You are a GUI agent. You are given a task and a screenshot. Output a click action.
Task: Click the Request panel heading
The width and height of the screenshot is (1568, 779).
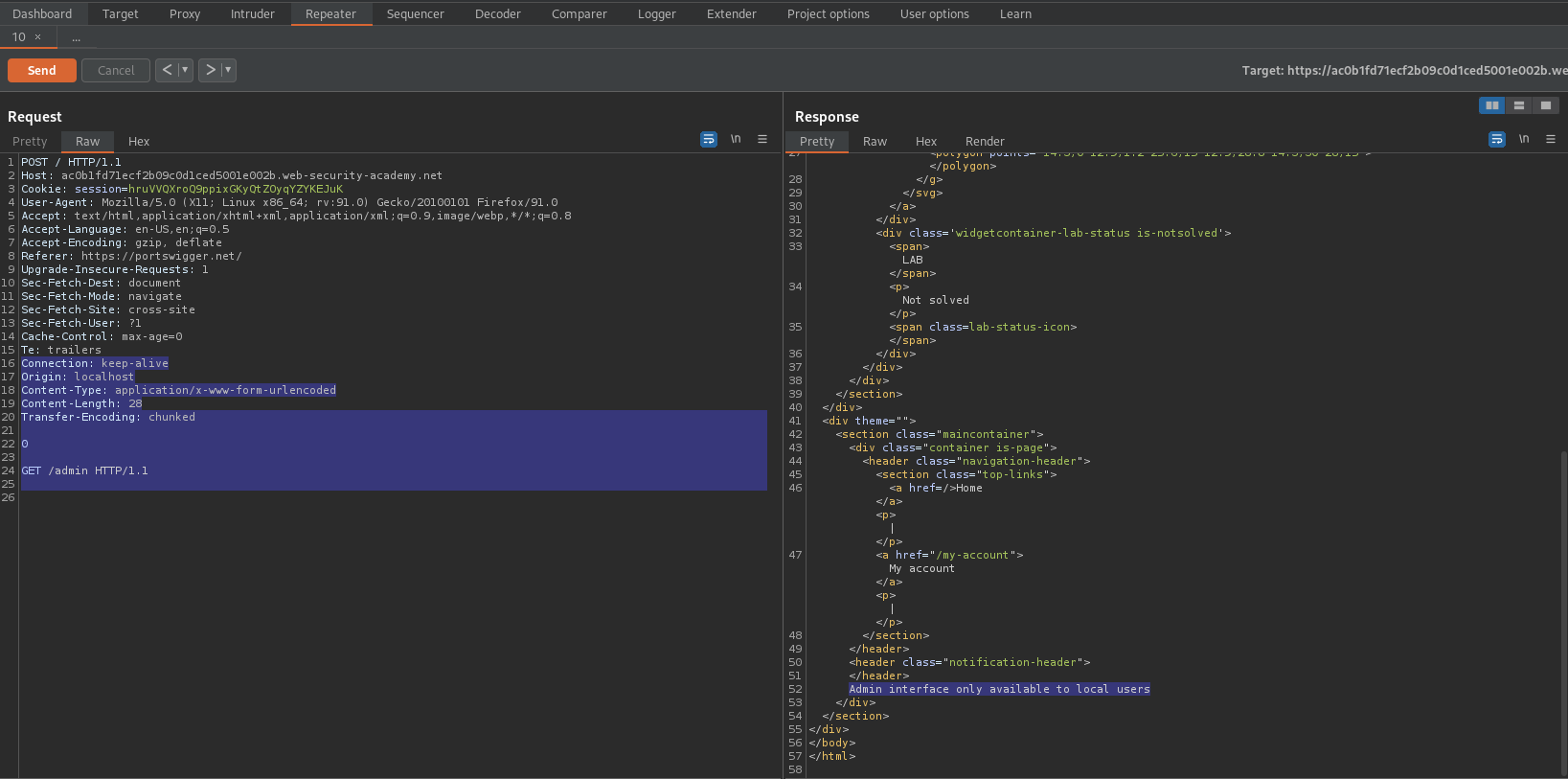(x=34, y=117)
